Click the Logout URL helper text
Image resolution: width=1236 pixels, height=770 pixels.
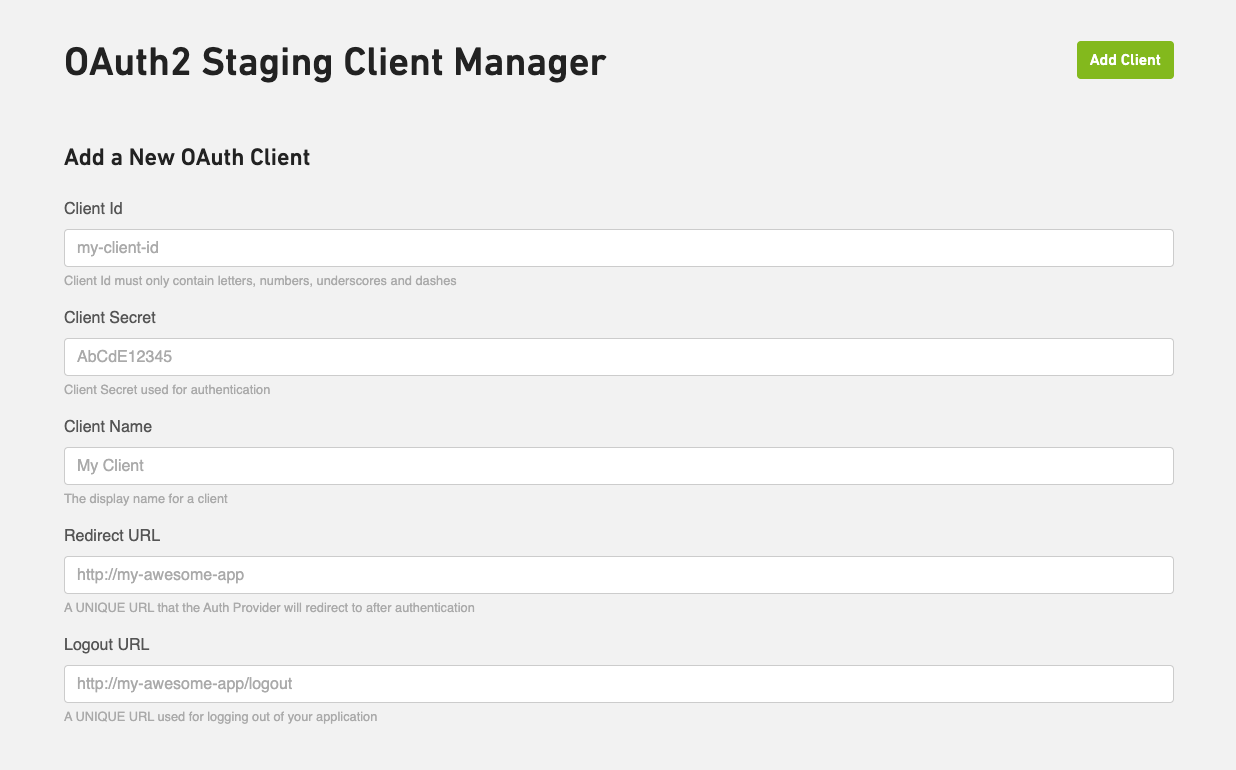[220, 717]
